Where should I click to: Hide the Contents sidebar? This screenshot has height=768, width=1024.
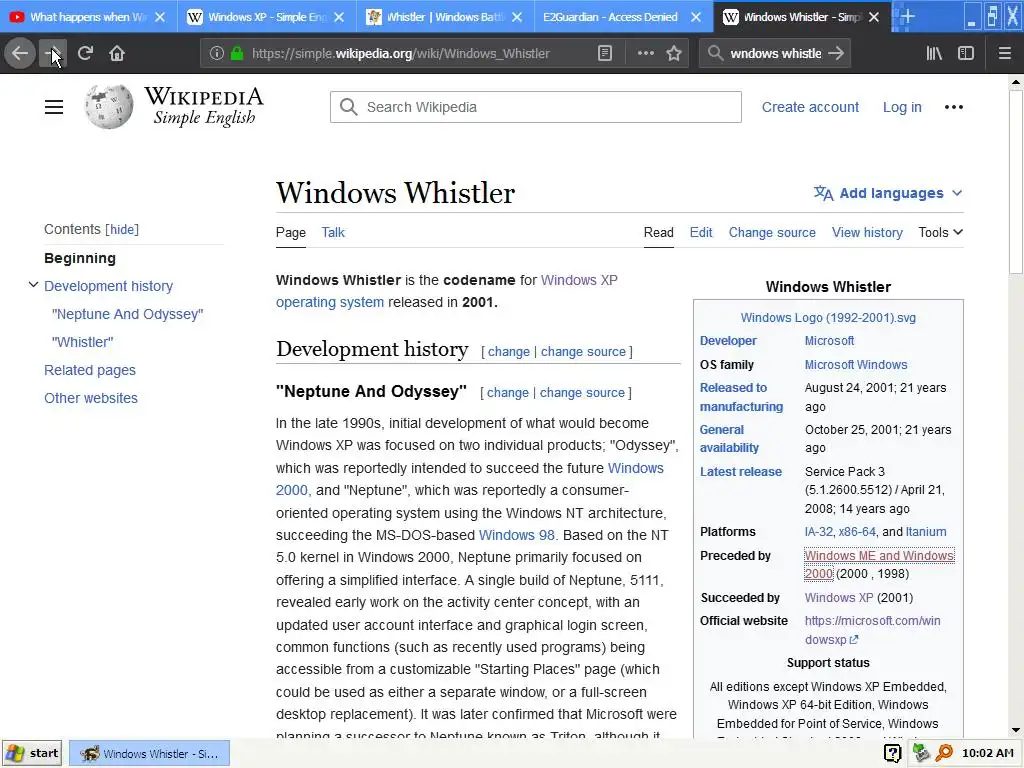pos(122,229)
